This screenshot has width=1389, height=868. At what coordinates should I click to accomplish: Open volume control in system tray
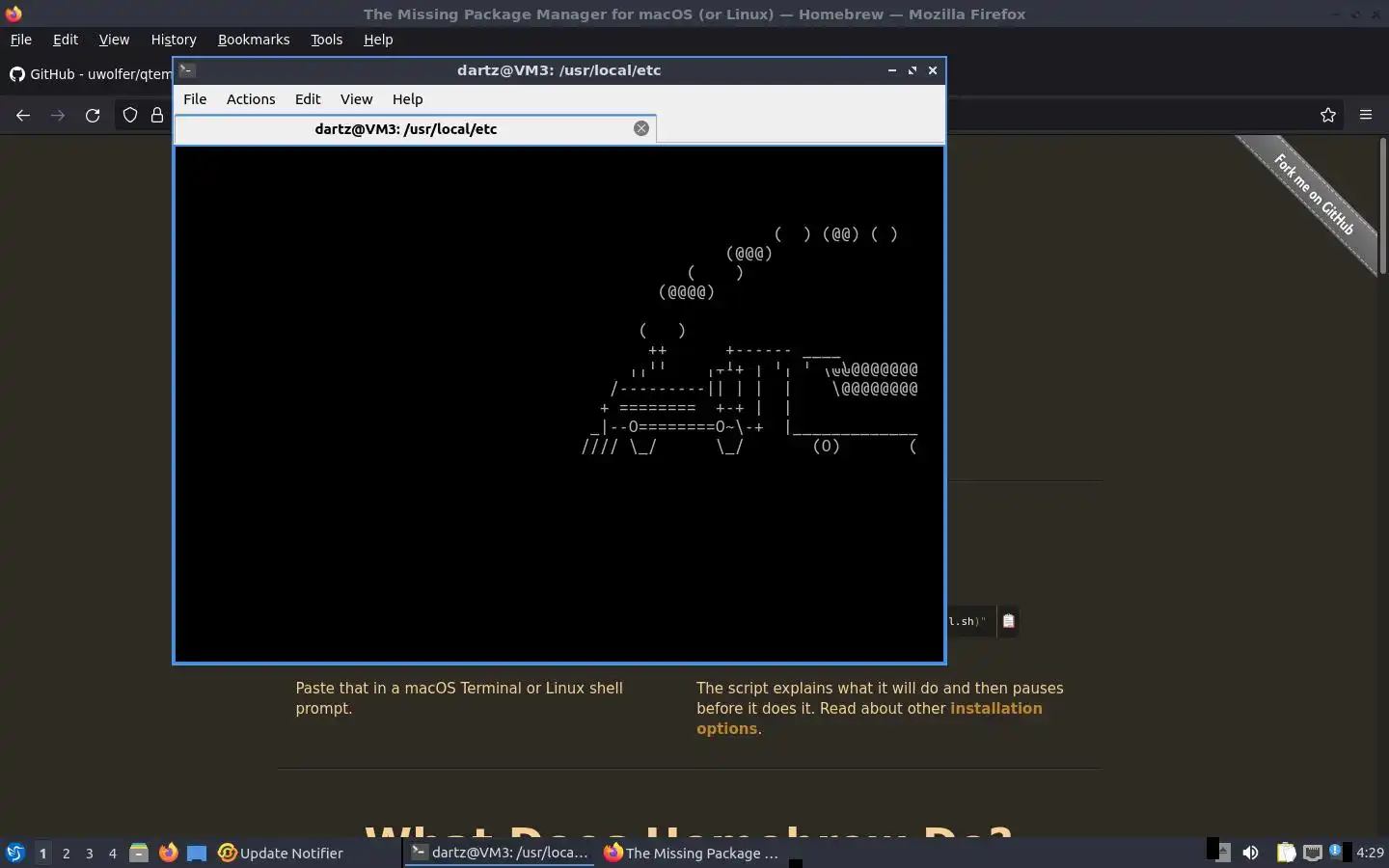tap(1250, 853)
